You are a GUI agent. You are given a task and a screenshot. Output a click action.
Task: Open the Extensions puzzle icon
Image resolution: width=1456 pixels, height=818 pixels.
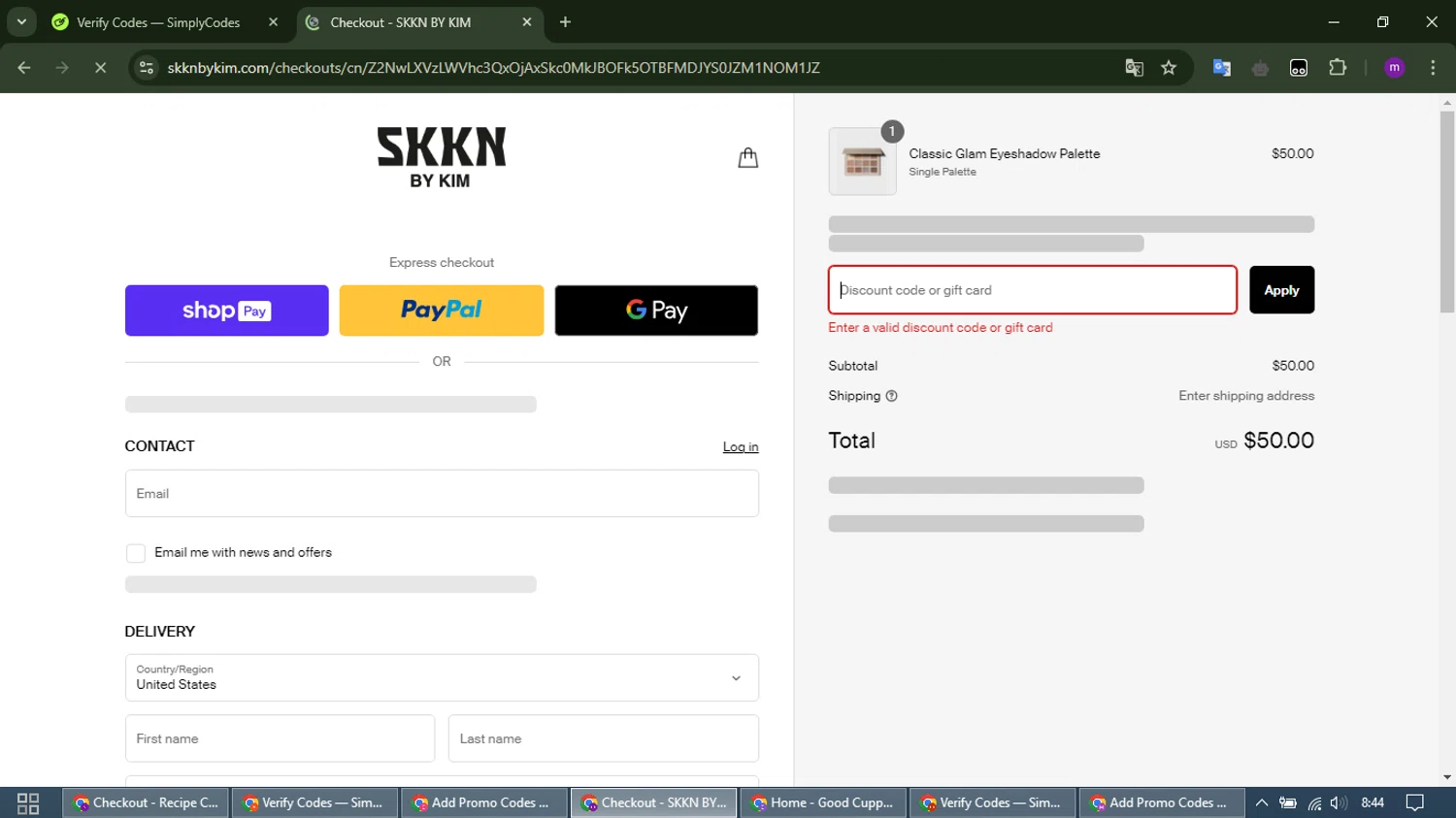(x=1338, y=68)
